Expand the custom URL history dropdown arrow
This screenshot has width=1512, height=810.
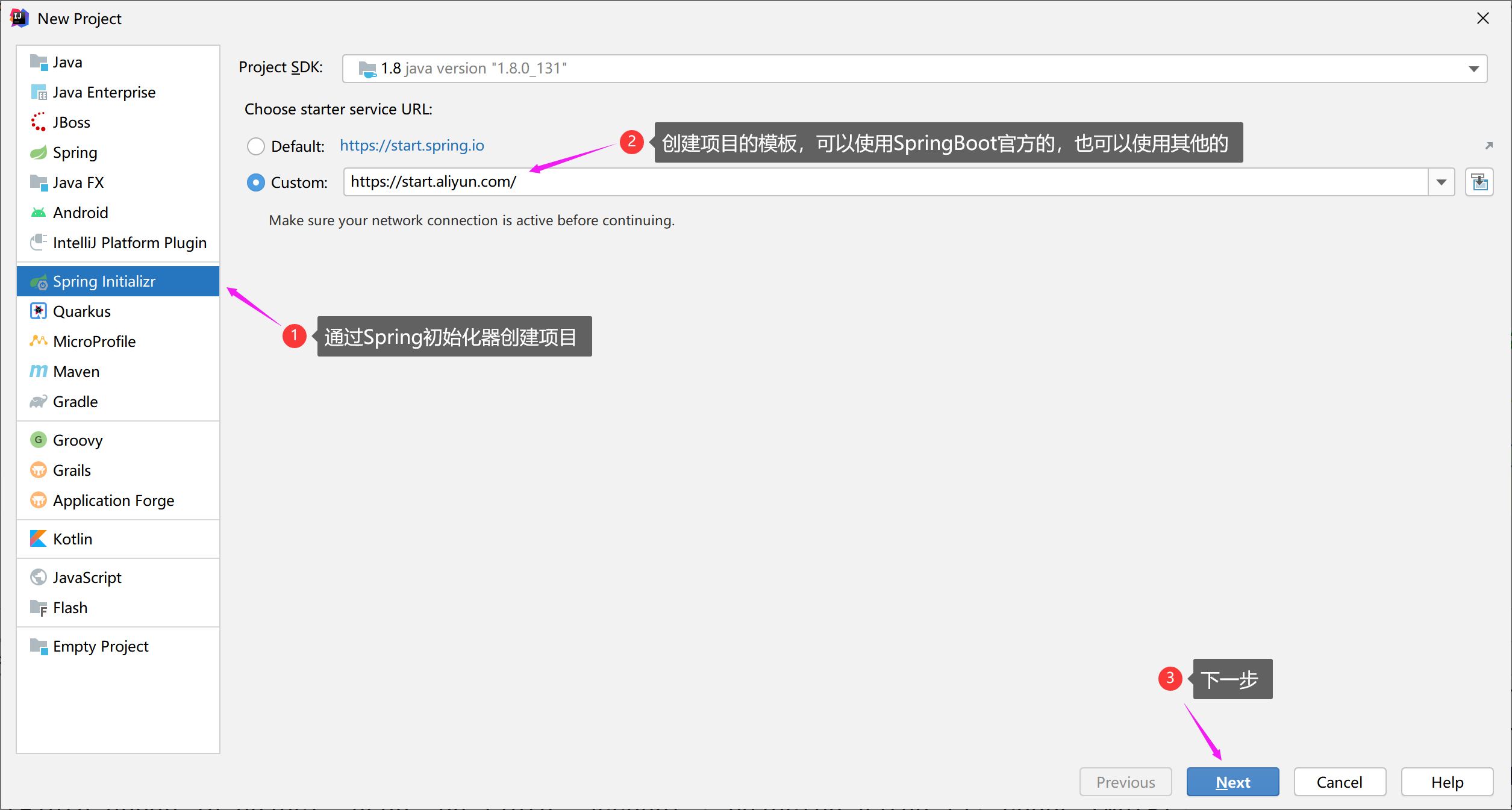click(1442, 182)
